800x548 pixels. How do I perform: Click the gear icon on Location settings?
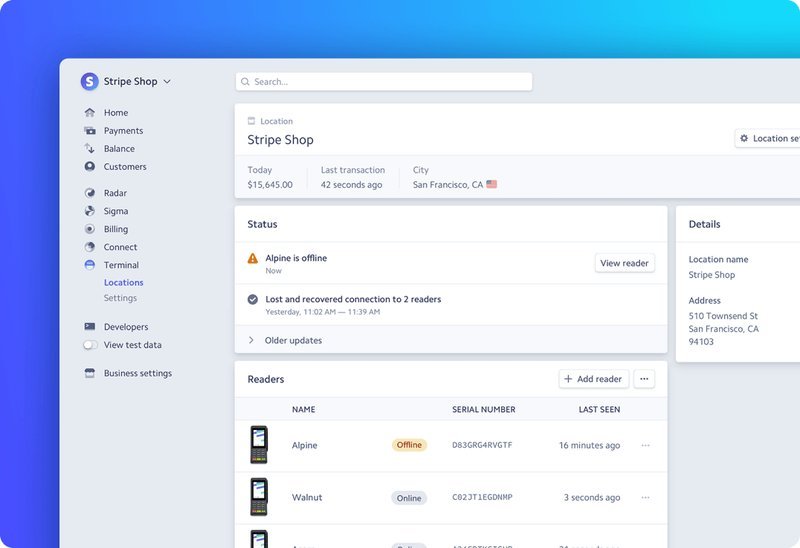coord(744,138)
